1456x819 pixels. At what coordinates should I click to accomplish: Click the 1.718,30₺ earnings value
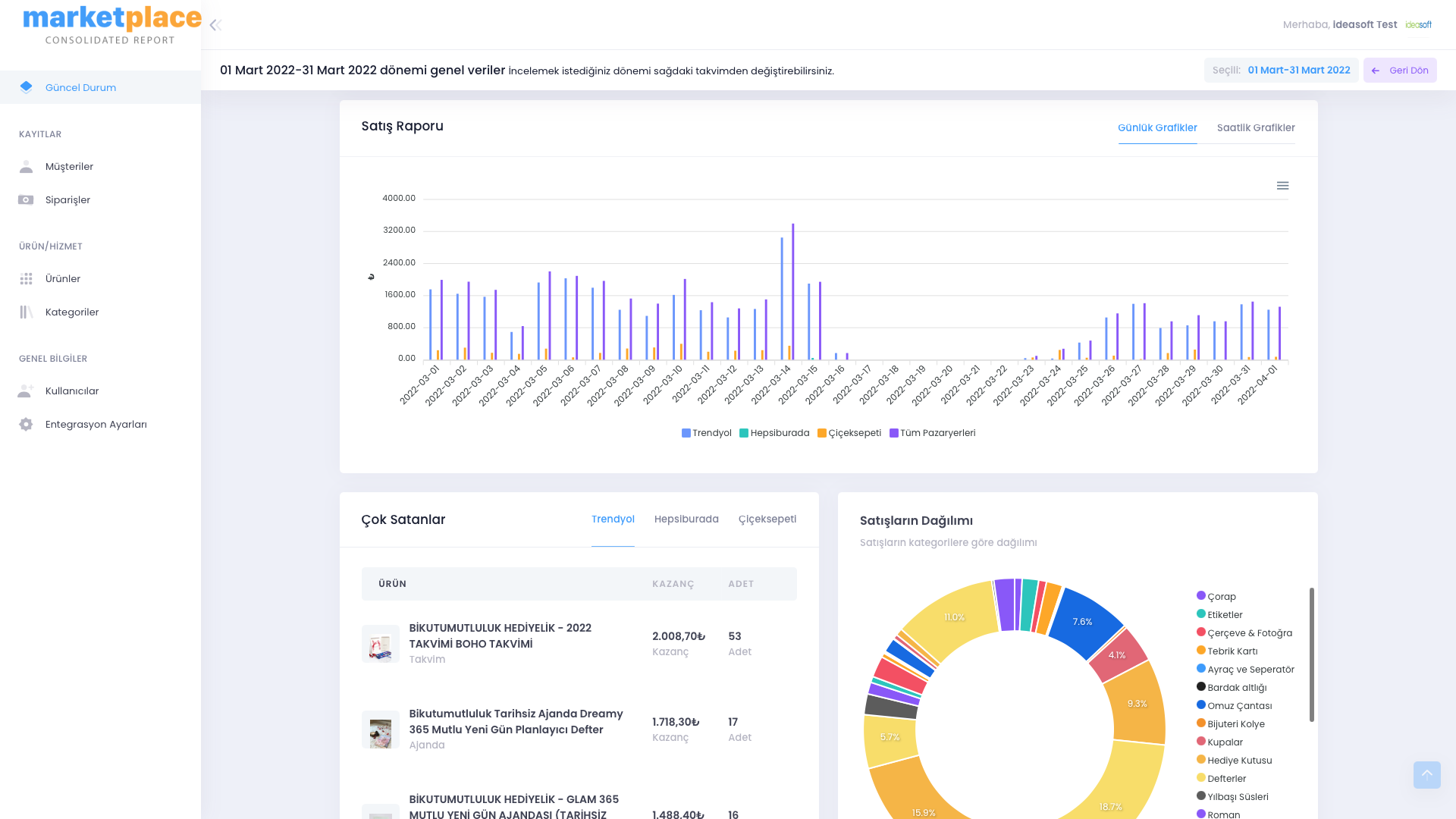676,722
